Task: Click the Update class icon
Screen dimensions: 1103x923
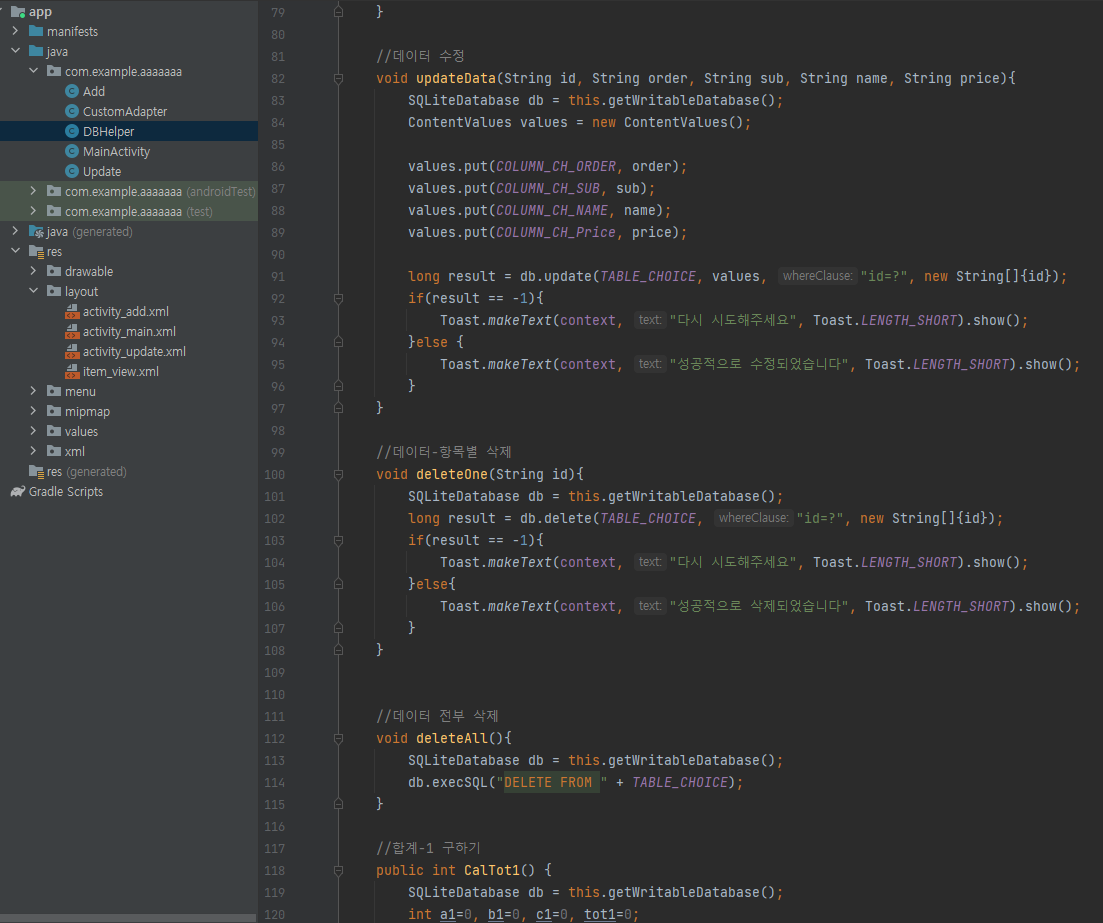Action: pos(72,171)
